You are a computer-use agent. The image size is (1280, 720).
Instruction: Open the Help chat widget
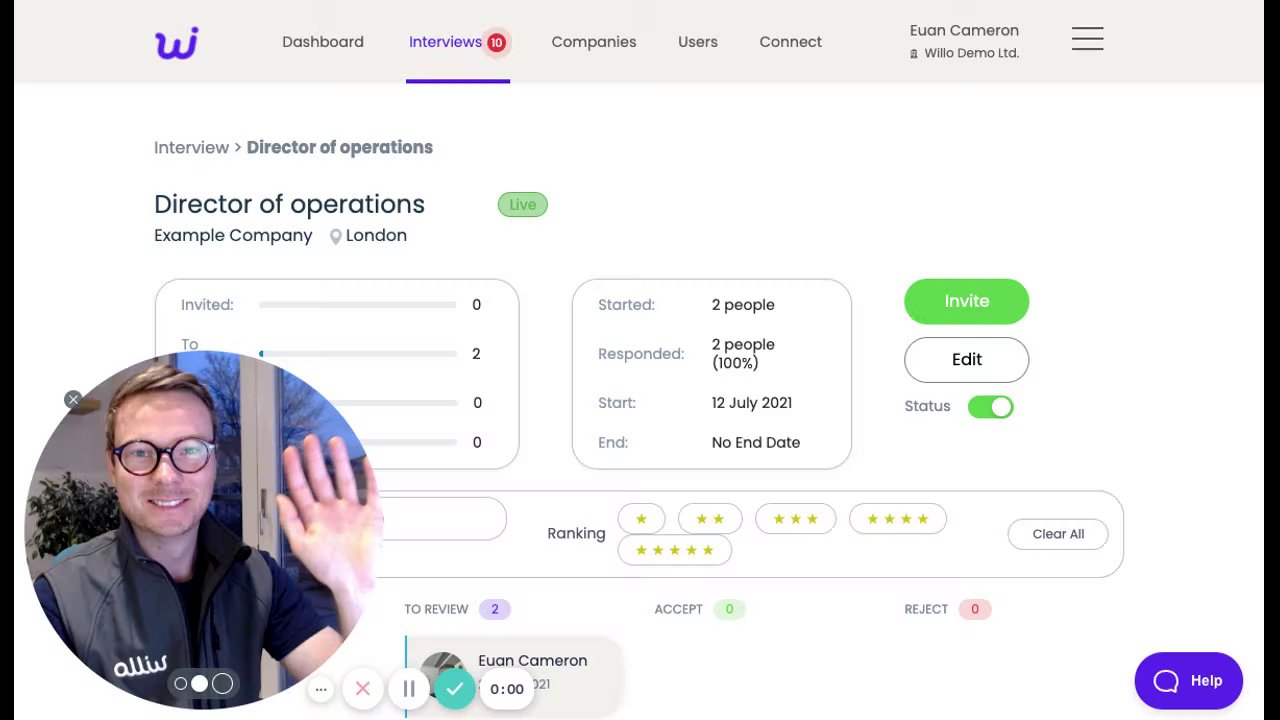click(1188, 681)
